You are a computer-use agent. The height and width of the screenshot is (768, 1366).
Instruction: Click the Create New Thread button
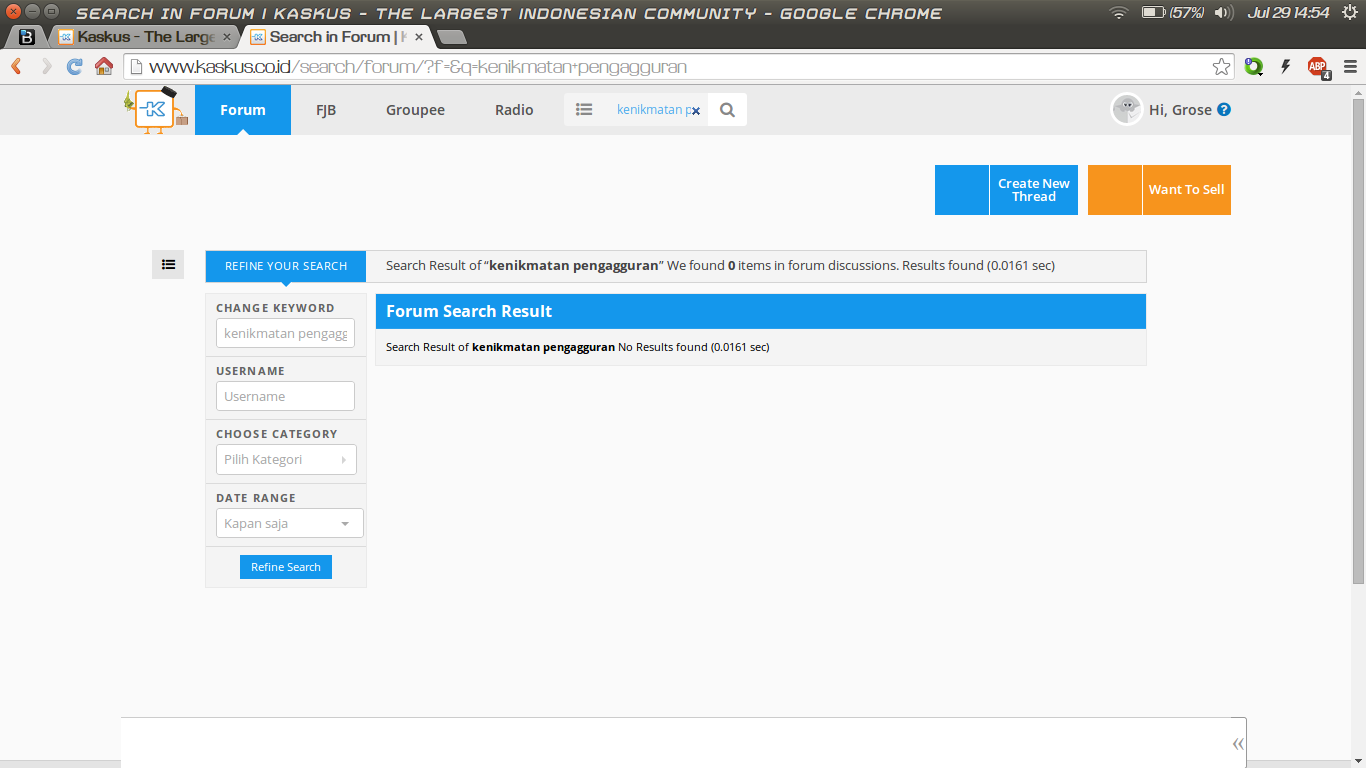[1006, 190]
